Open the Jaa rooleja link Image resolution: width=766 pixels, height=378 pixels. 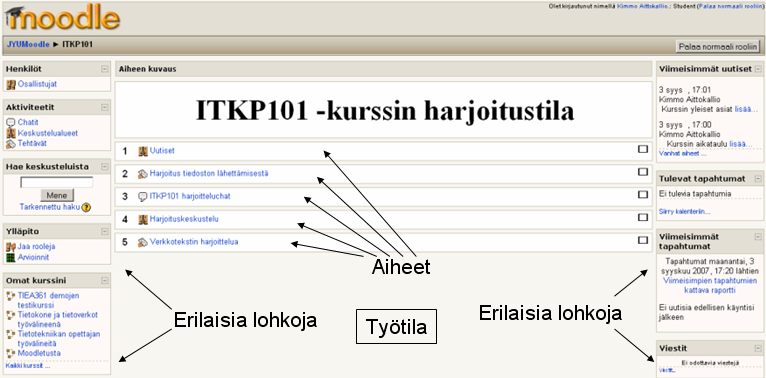(36, 247)
